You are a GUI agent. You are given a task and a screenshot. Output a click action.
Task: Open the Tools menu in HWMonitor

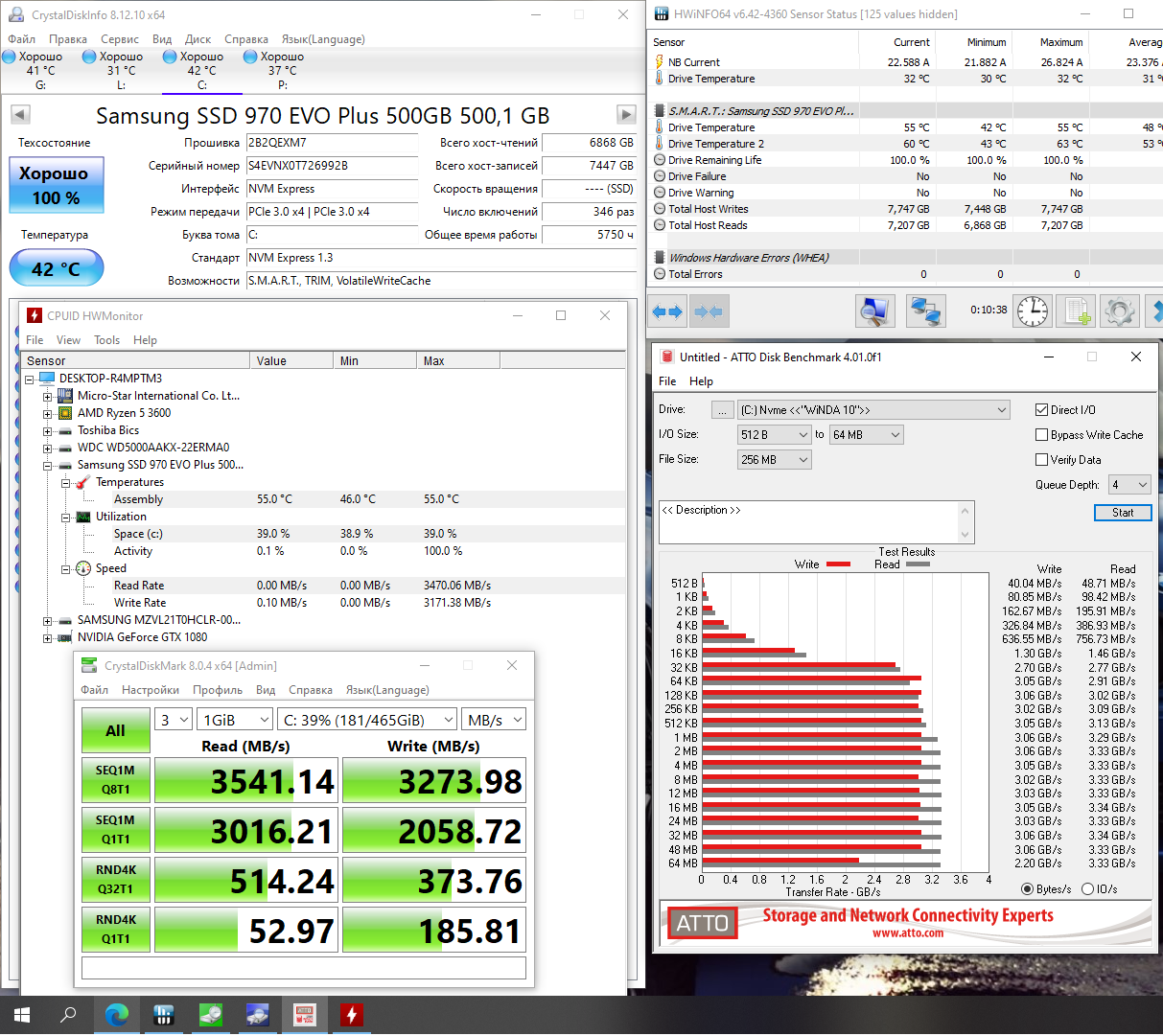[106, 340]
